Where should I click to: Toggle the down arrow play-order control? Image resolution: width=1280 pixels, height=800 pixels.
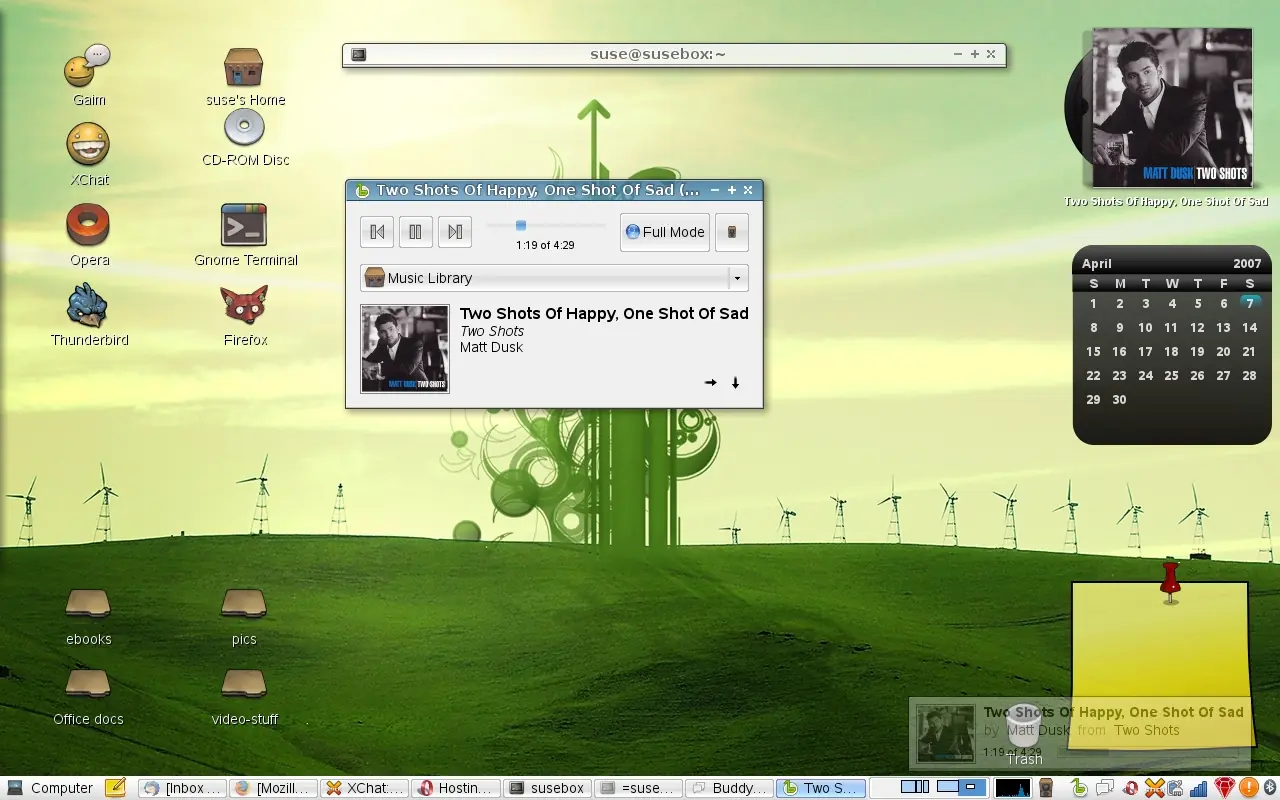point(735,382)
